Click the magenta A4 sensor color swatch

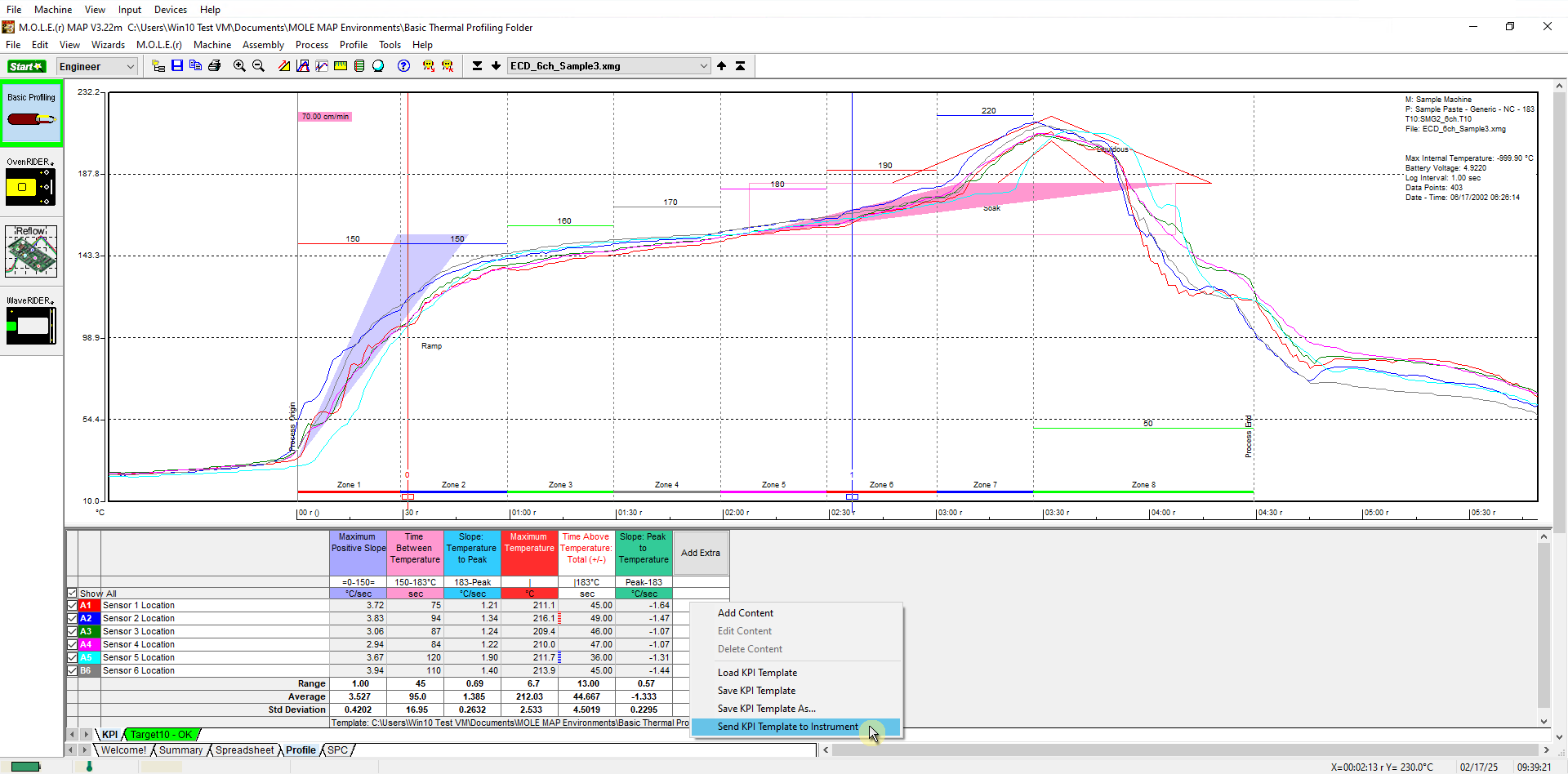[89, 644]
